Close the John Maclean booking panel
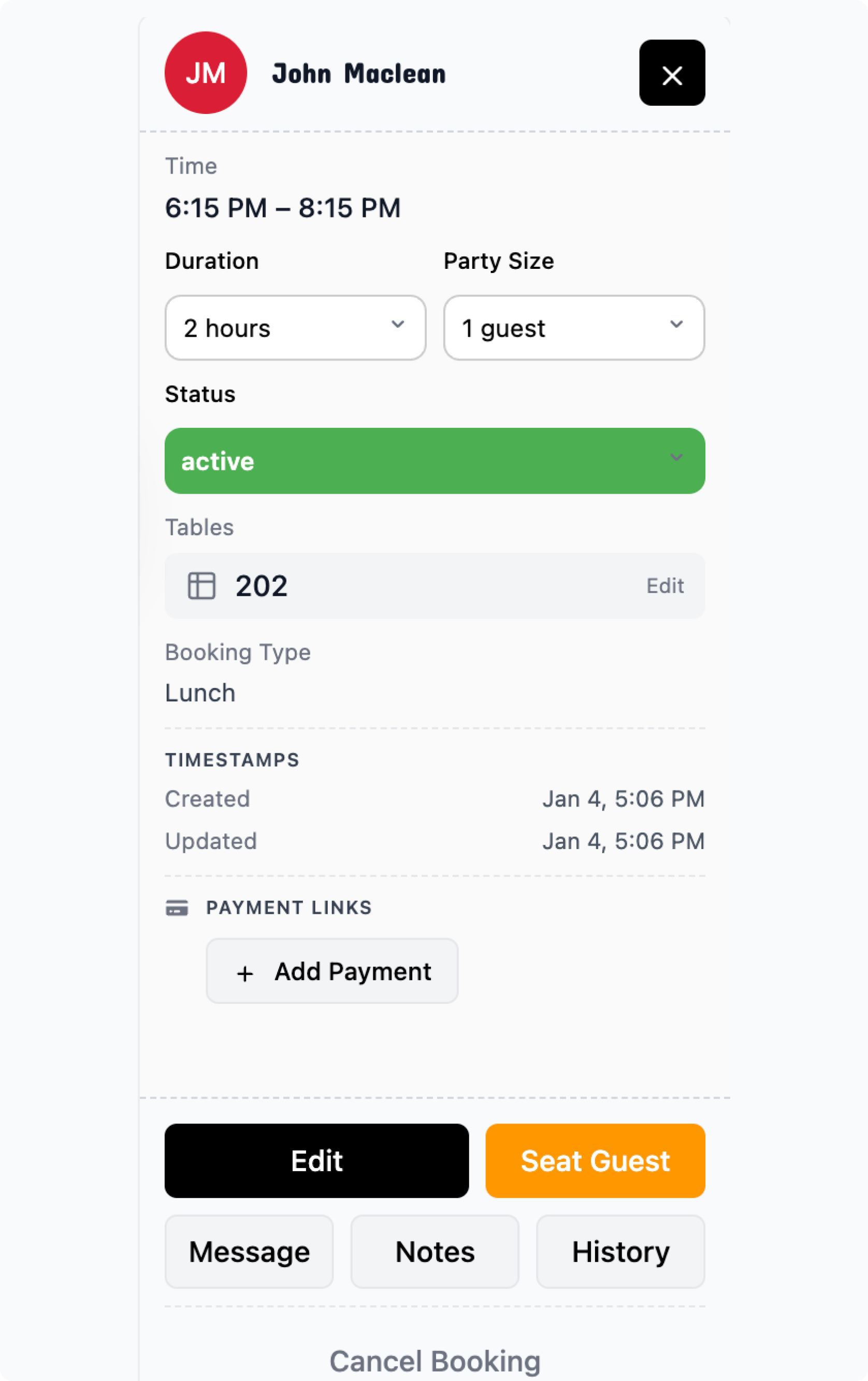The image size is (868, 1381). (x=672, y=73)
